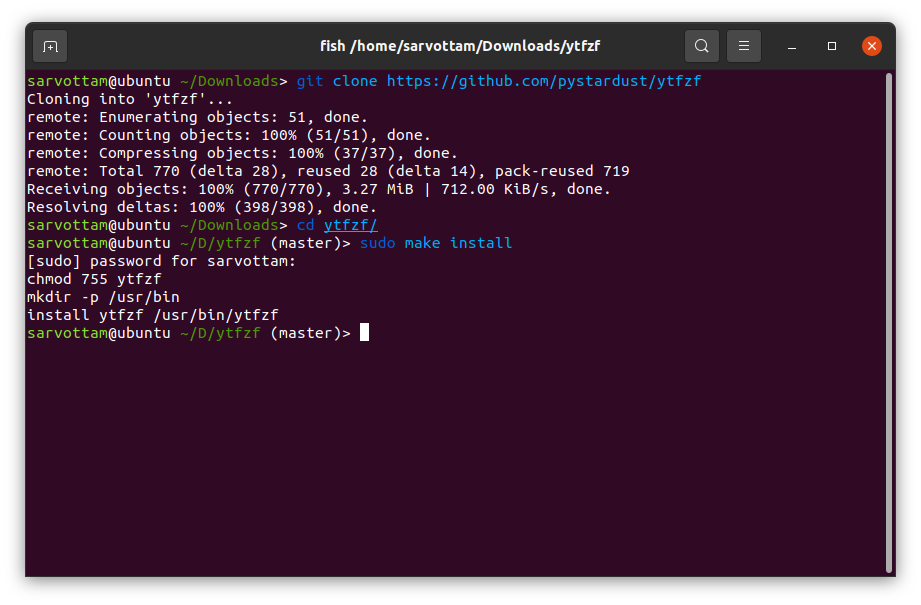
Task: Open the hamburger menu
Action: (x=744, y=46)
